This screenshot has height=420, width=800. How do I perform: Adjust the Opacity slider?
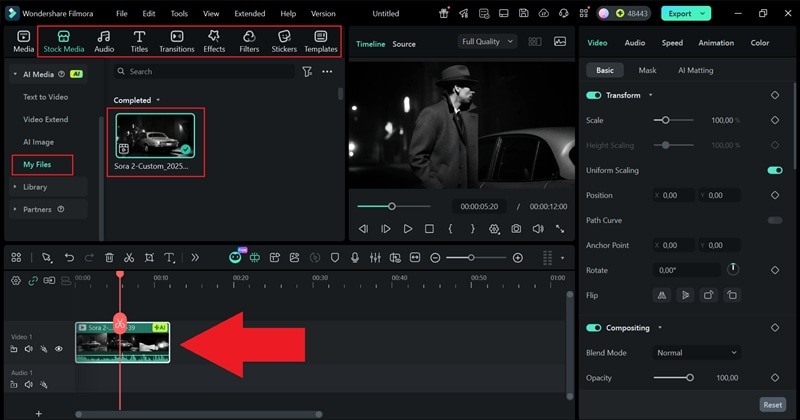pyautogui.click(x=689, y=378)
